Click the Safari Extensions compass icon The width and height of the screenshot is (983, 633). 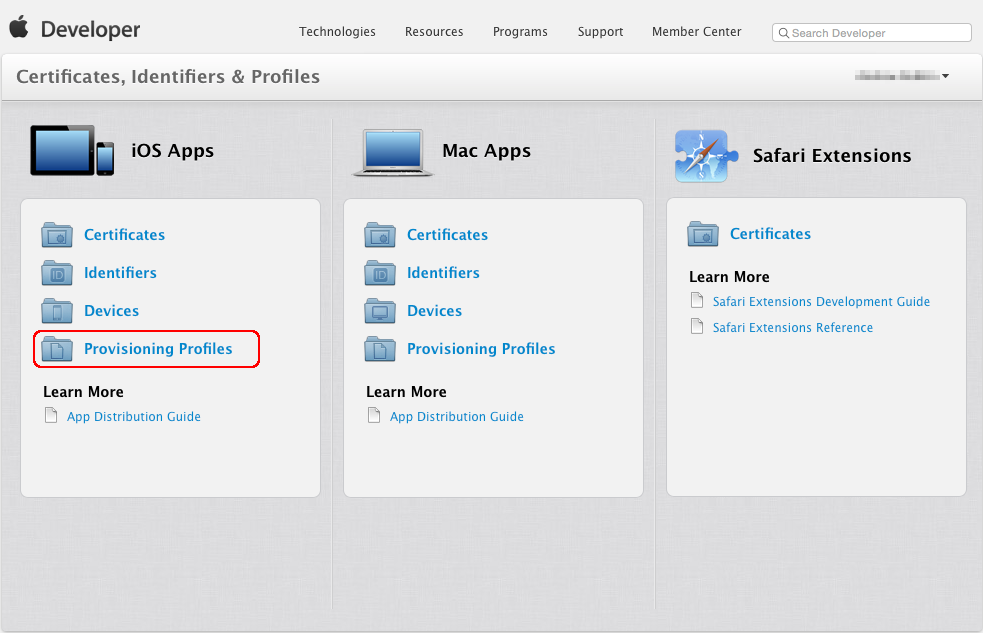coord(703,156)
